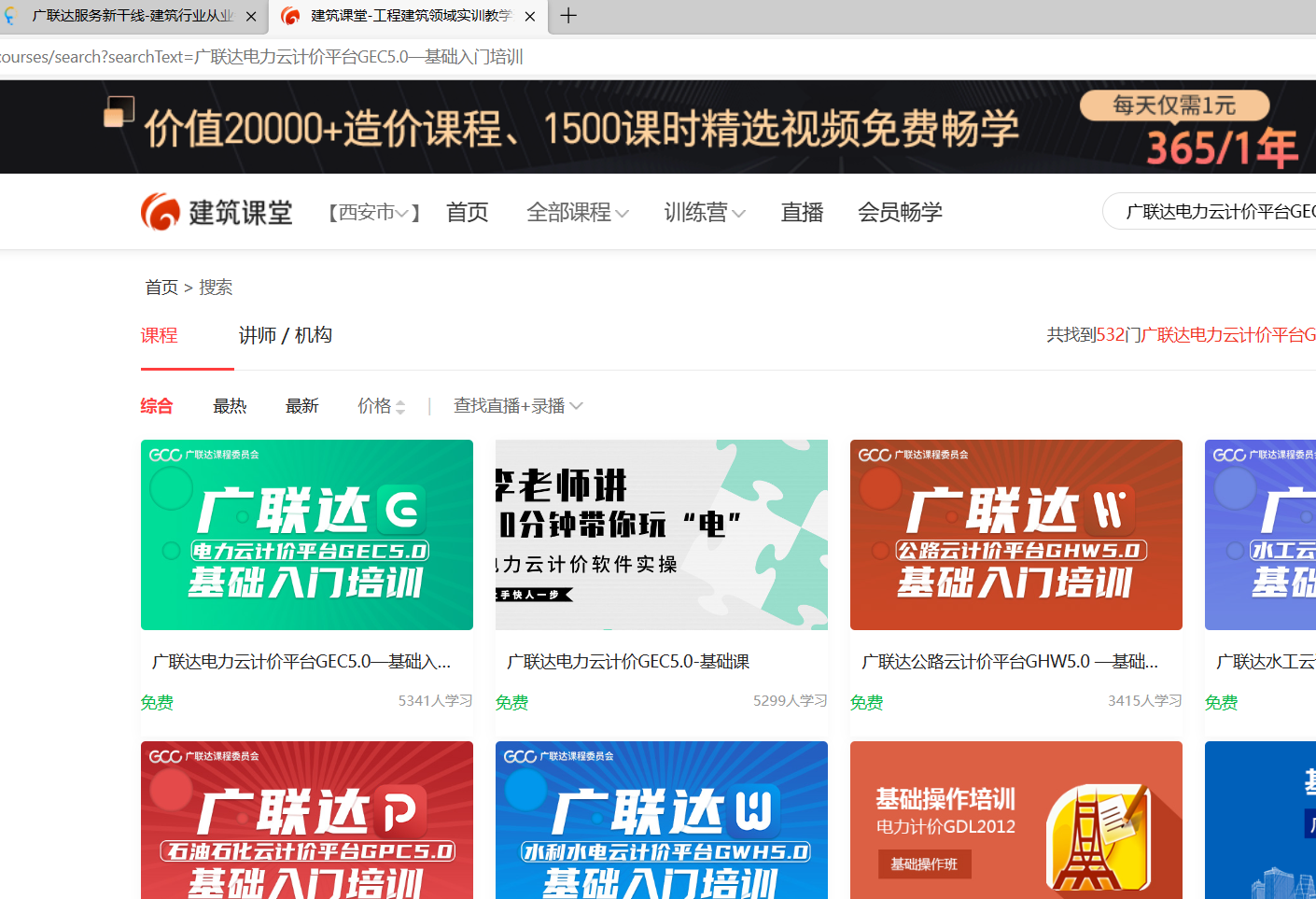
Task: Click title 广联达公路云计价平台GHW5.0 —基础...
Action: click(1010, 662)
